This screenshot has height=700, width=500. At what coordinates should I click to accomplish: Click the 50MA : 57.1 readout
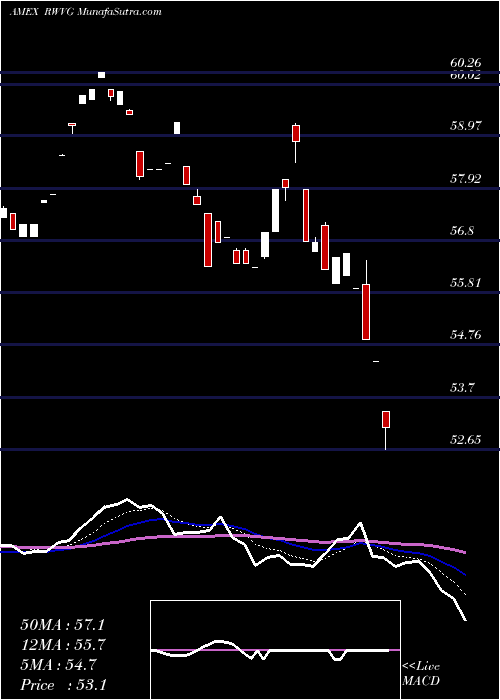(62, 625)
